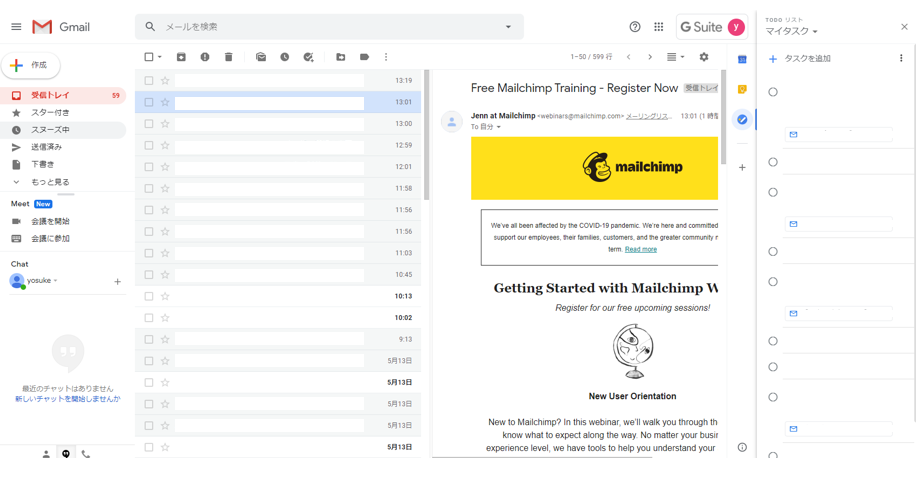Click the email reading pane scrollbar
The image size is (916, 477).
coord(724,117)
